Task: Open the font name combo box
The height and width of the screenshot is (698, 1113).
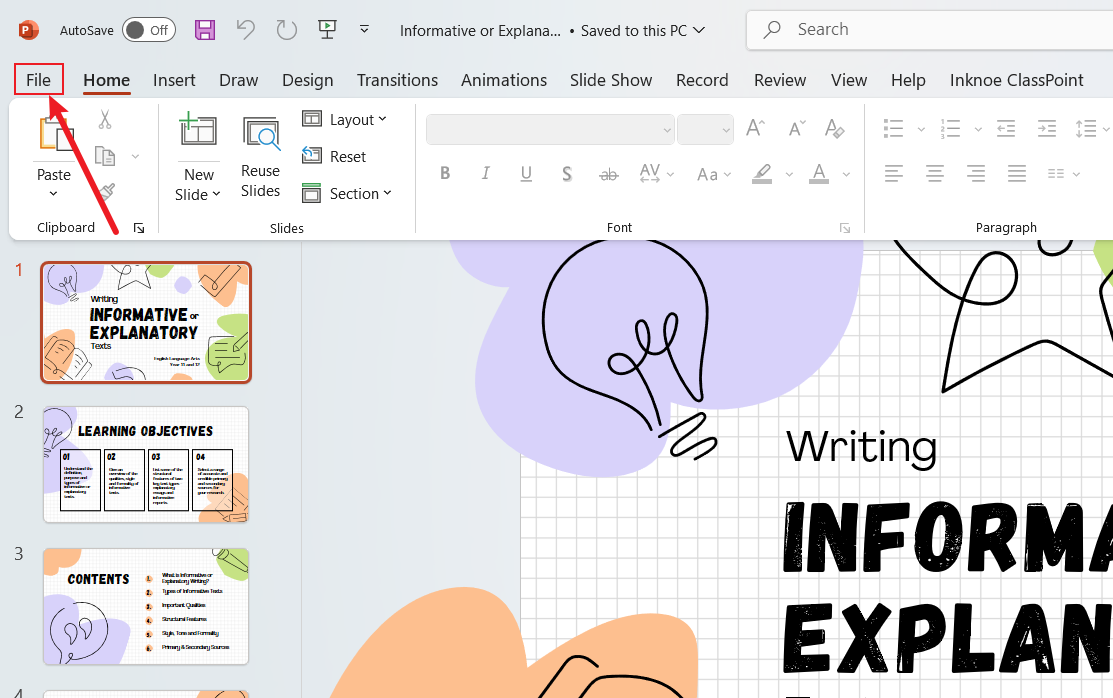Action: (x=550, y=129)
